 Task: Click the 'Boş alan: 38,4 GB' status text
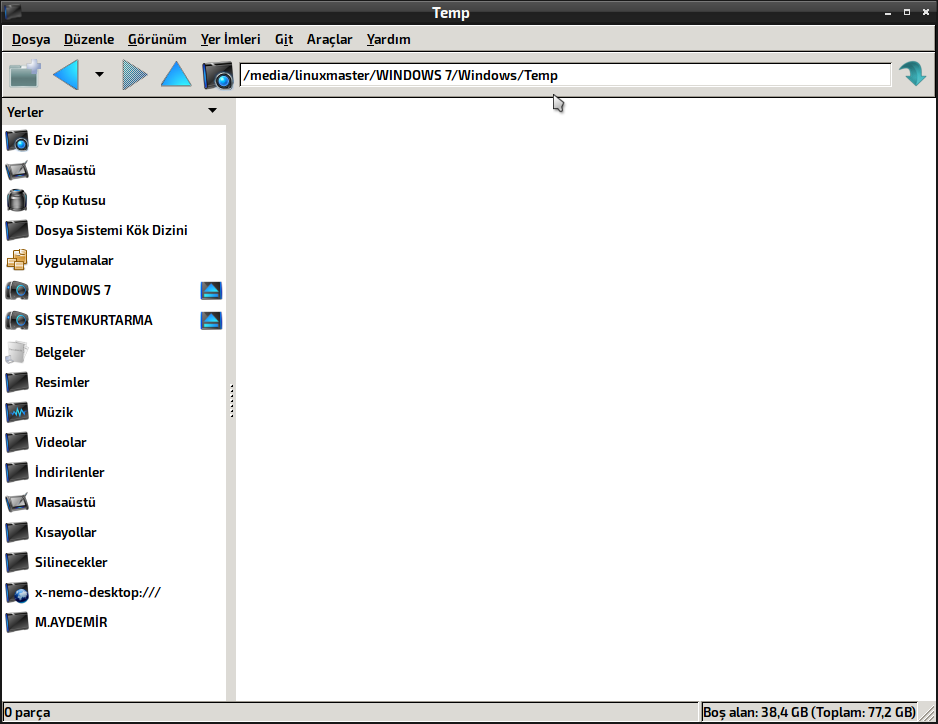809,713
